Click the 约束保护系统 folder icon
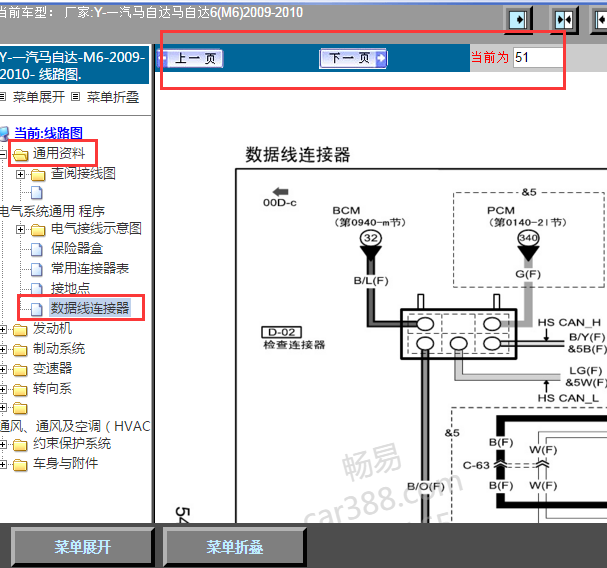The width and height of the screenshot is (607, 568). 20,445
